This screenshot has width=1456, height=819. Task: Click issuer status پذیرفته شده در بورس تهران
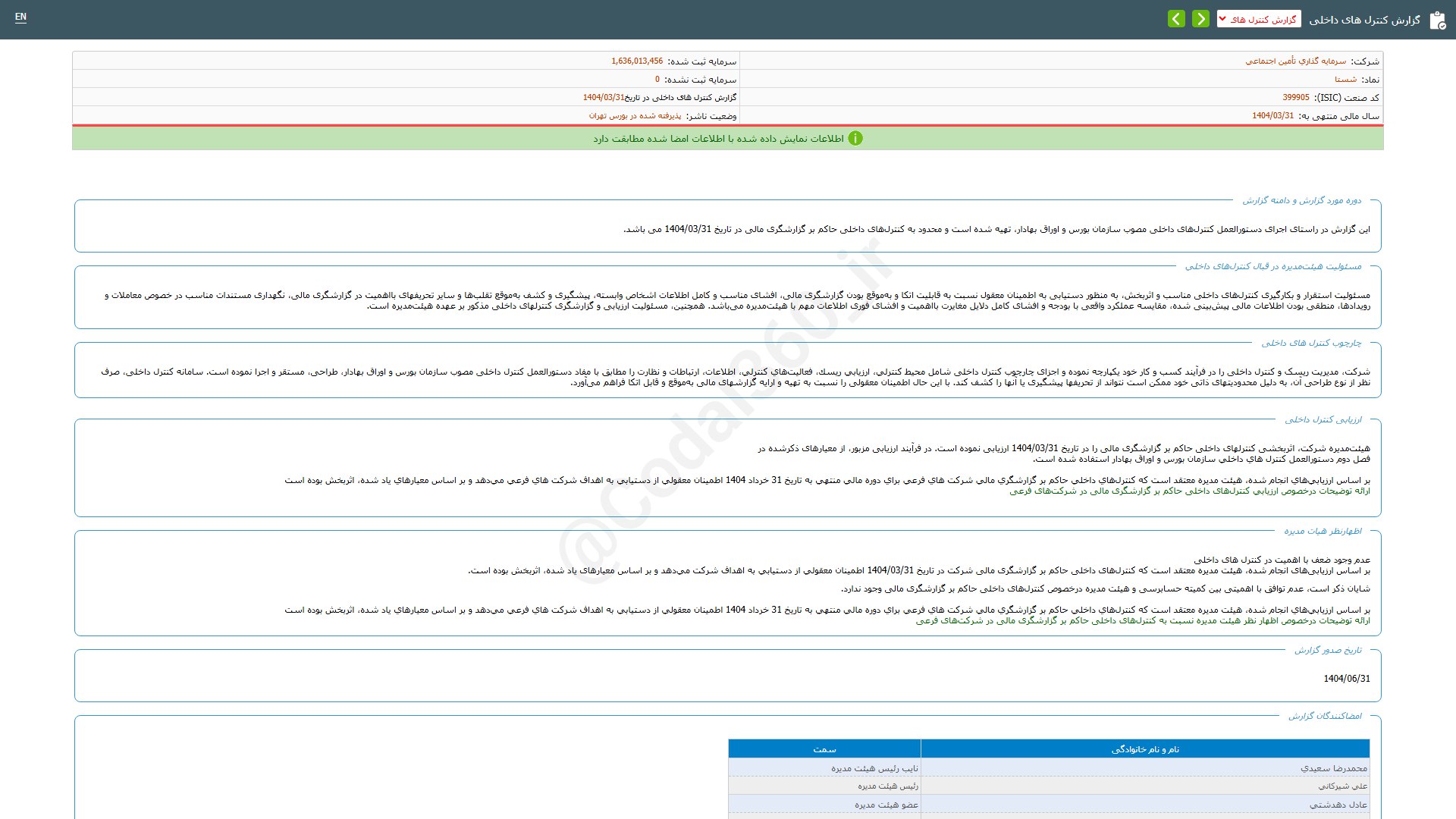coord(635,116)
